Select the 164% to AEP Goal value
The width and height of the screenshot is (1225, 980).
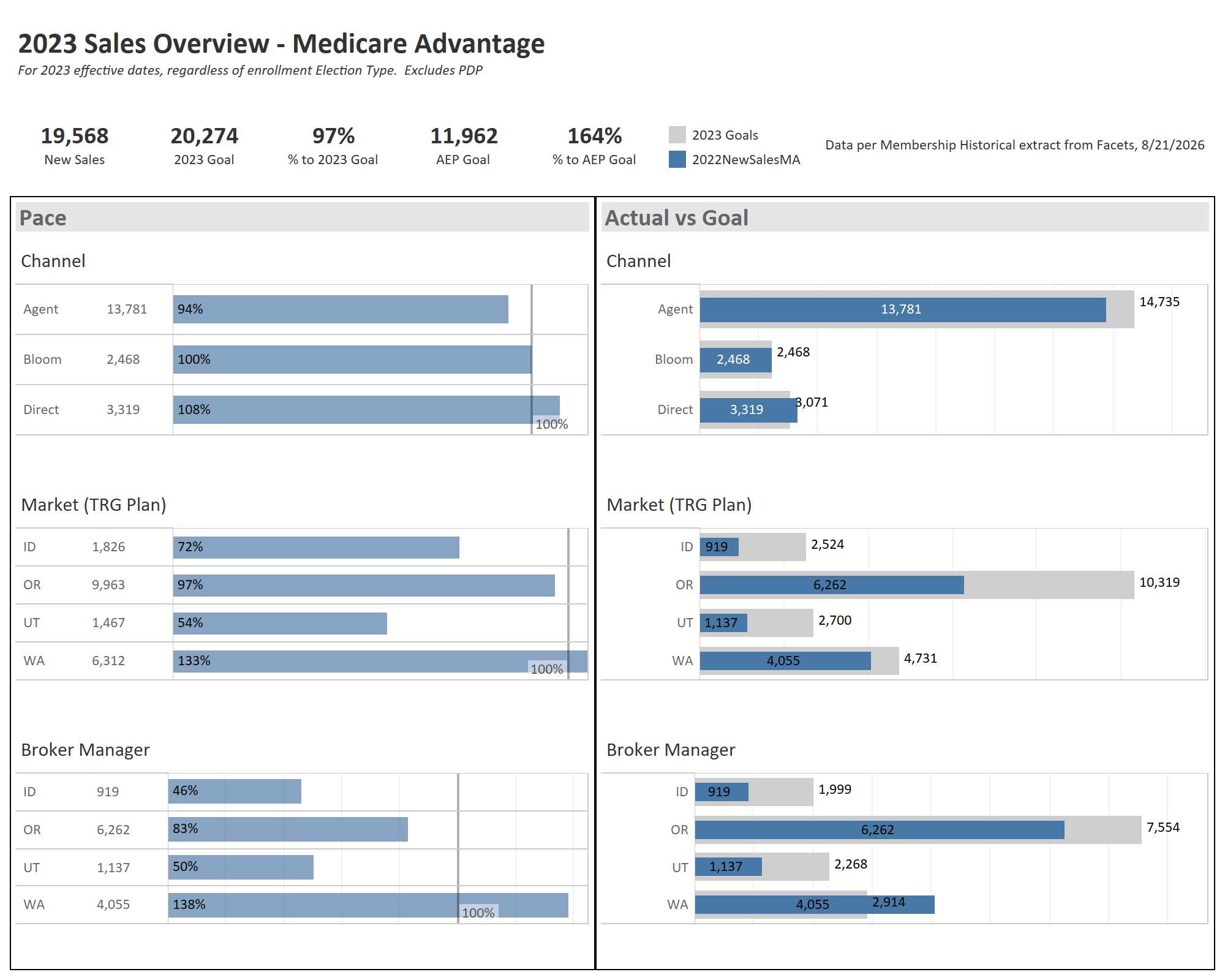point(594,135)
